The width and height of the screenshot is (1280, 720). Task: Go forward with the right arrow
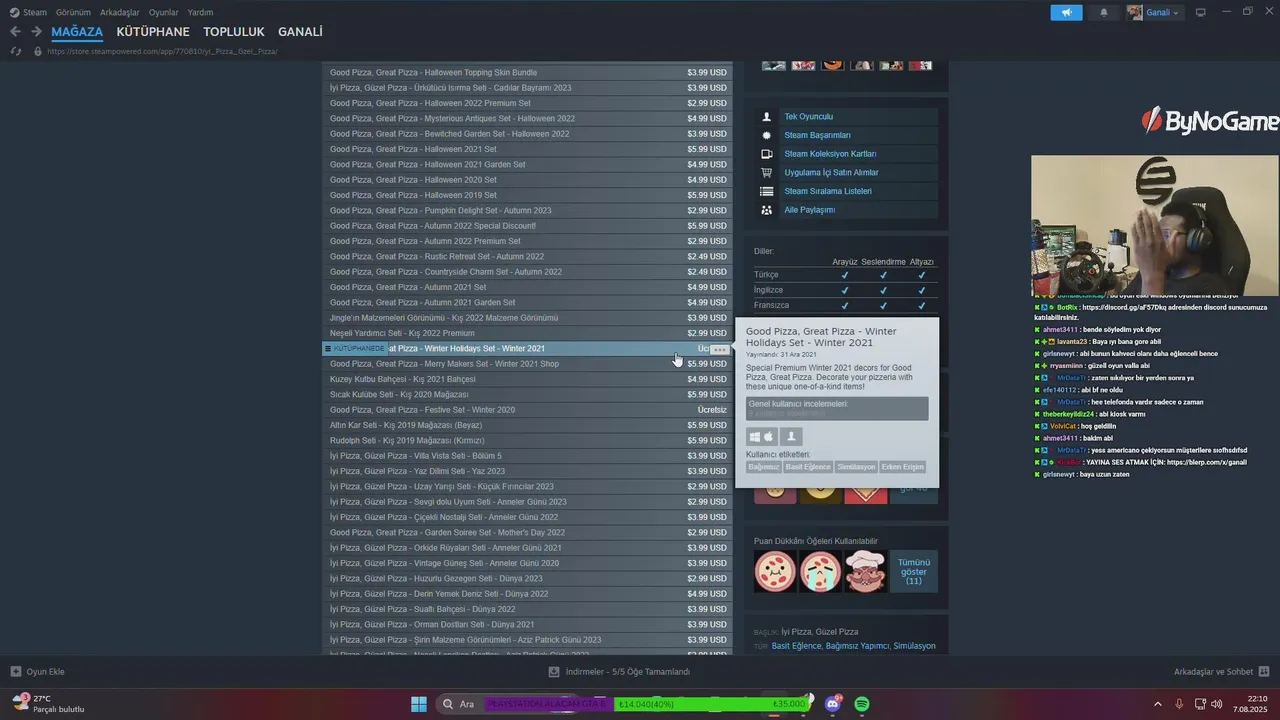point(36,32)
